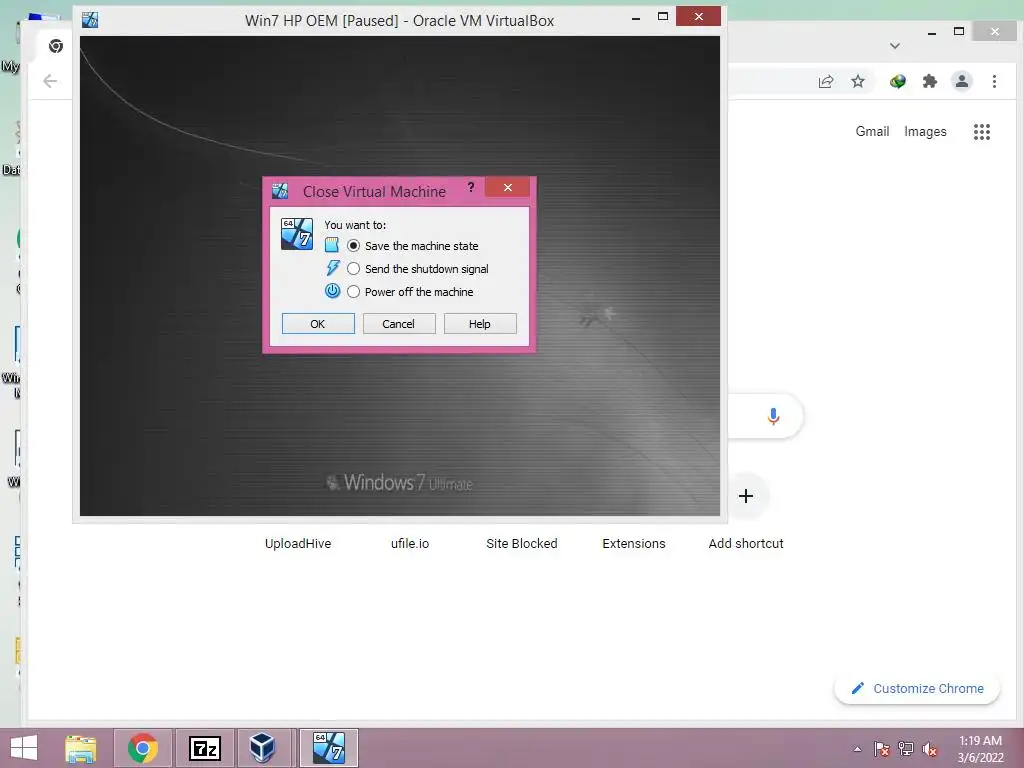
Task: Open VirtualBox Manager from taskbar
Action: point(263,748)
